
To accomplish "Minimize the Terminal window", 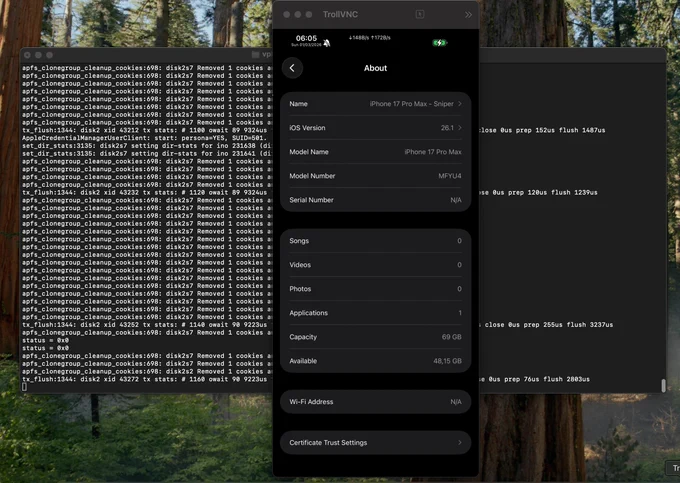I will (x=38, y=55).
